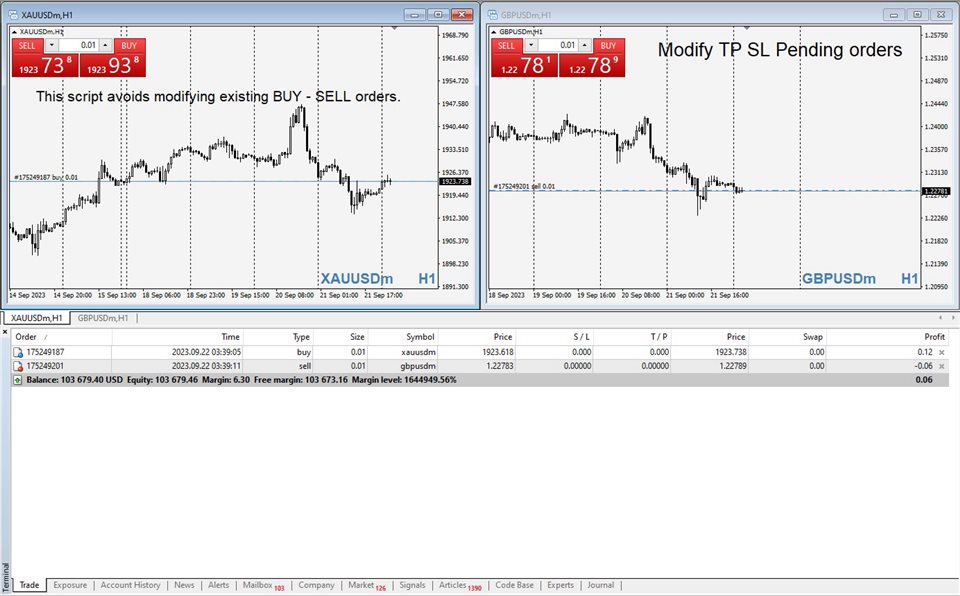Collapse one-click trading triangle on XAUUSDm chart
960x596 pixels.
coord(15,32)
